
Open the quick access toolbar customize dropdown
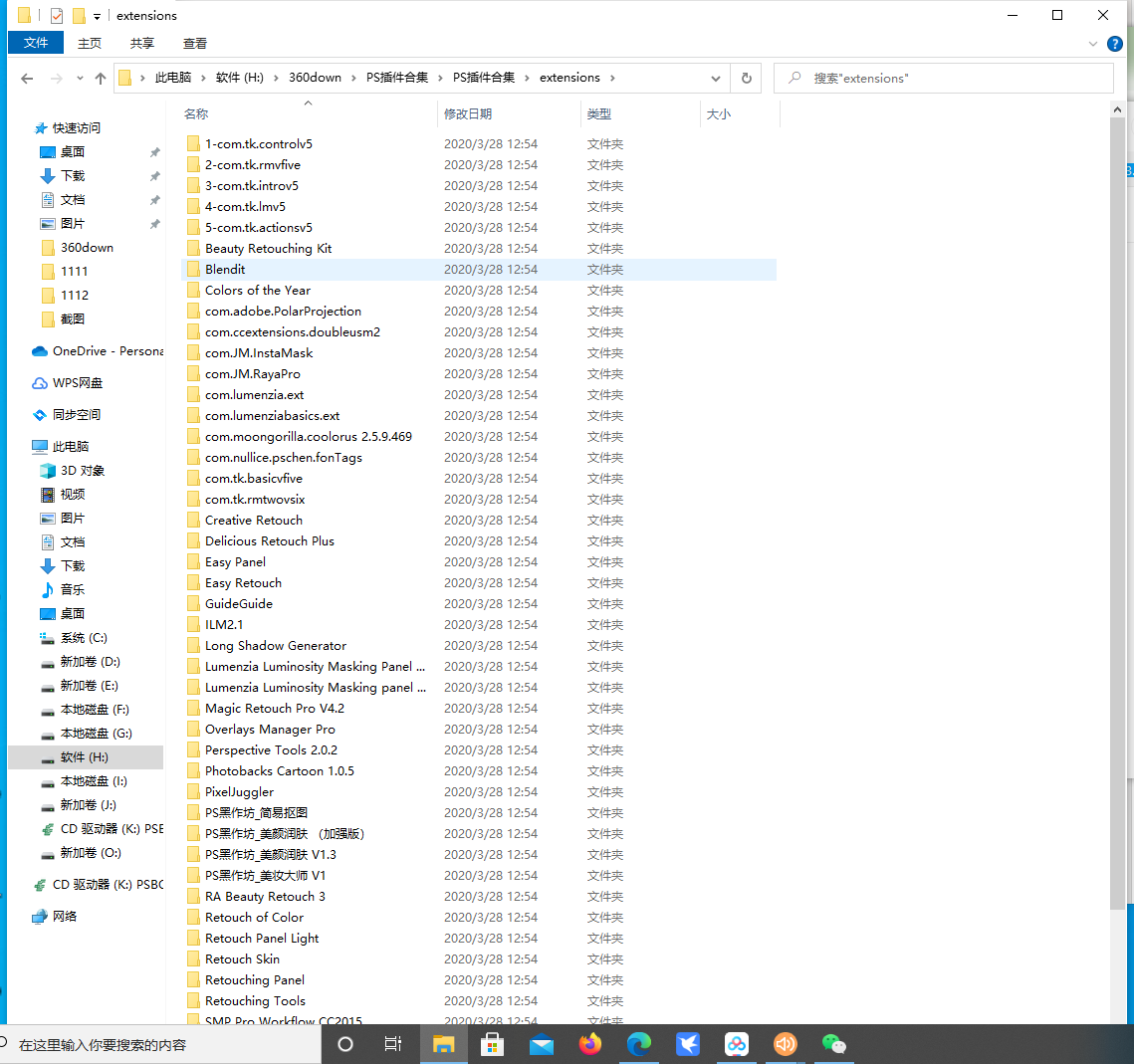(97, 16)
